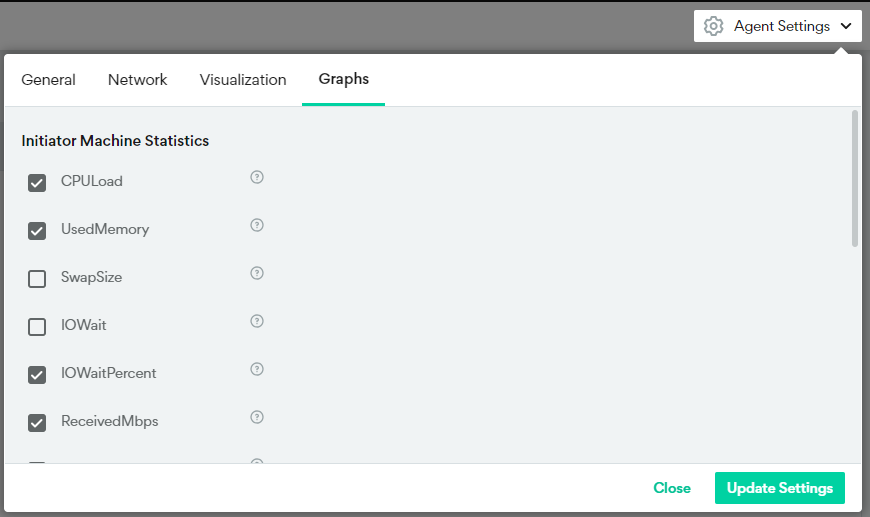Image resolution: width=870 pixels, height=517 pixels.
Task: Uncheck the CPULoad checkbox
Action: (37, 183)
